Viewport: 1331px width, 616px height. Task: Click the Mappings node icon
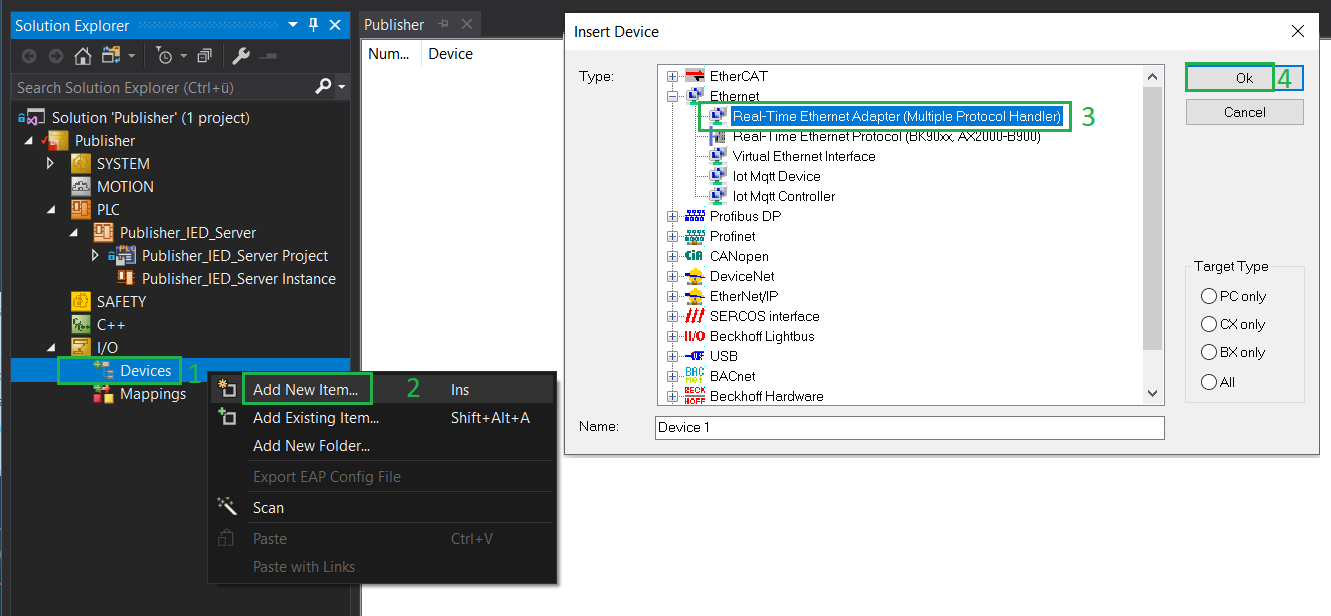[103, 394]
